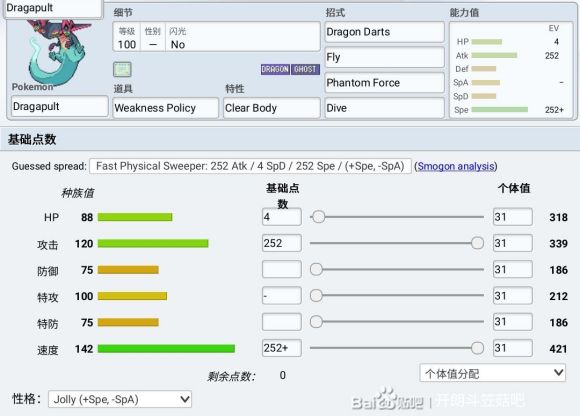Viewport: 580px width, 416px height.
Task: Click the Special Attack EV slider handle
Action: (316, 295)
